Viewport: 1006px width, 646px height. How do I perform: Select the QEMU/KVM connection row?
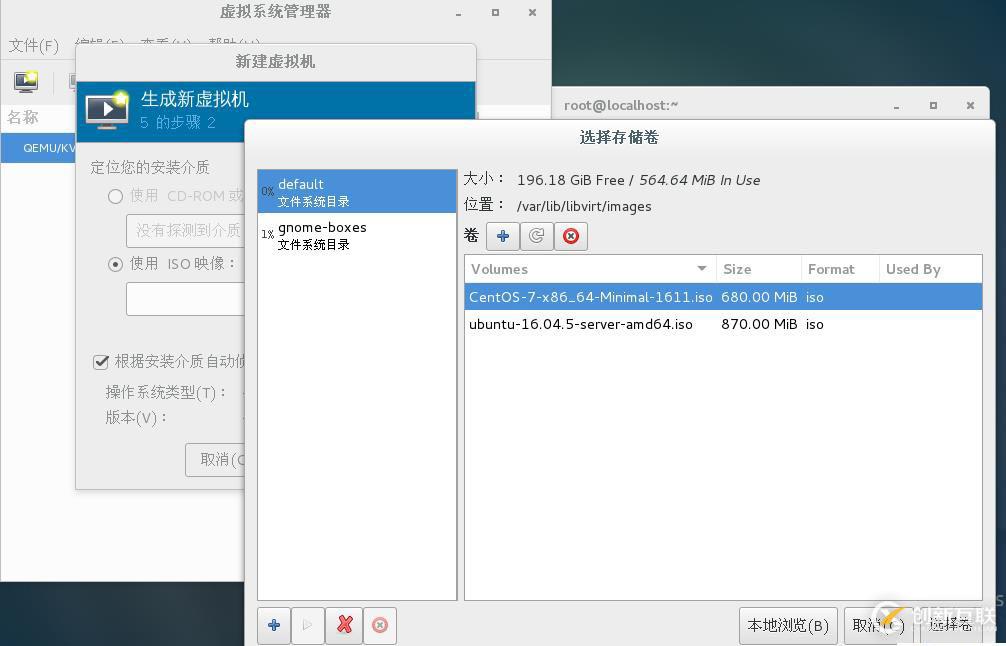38,148
